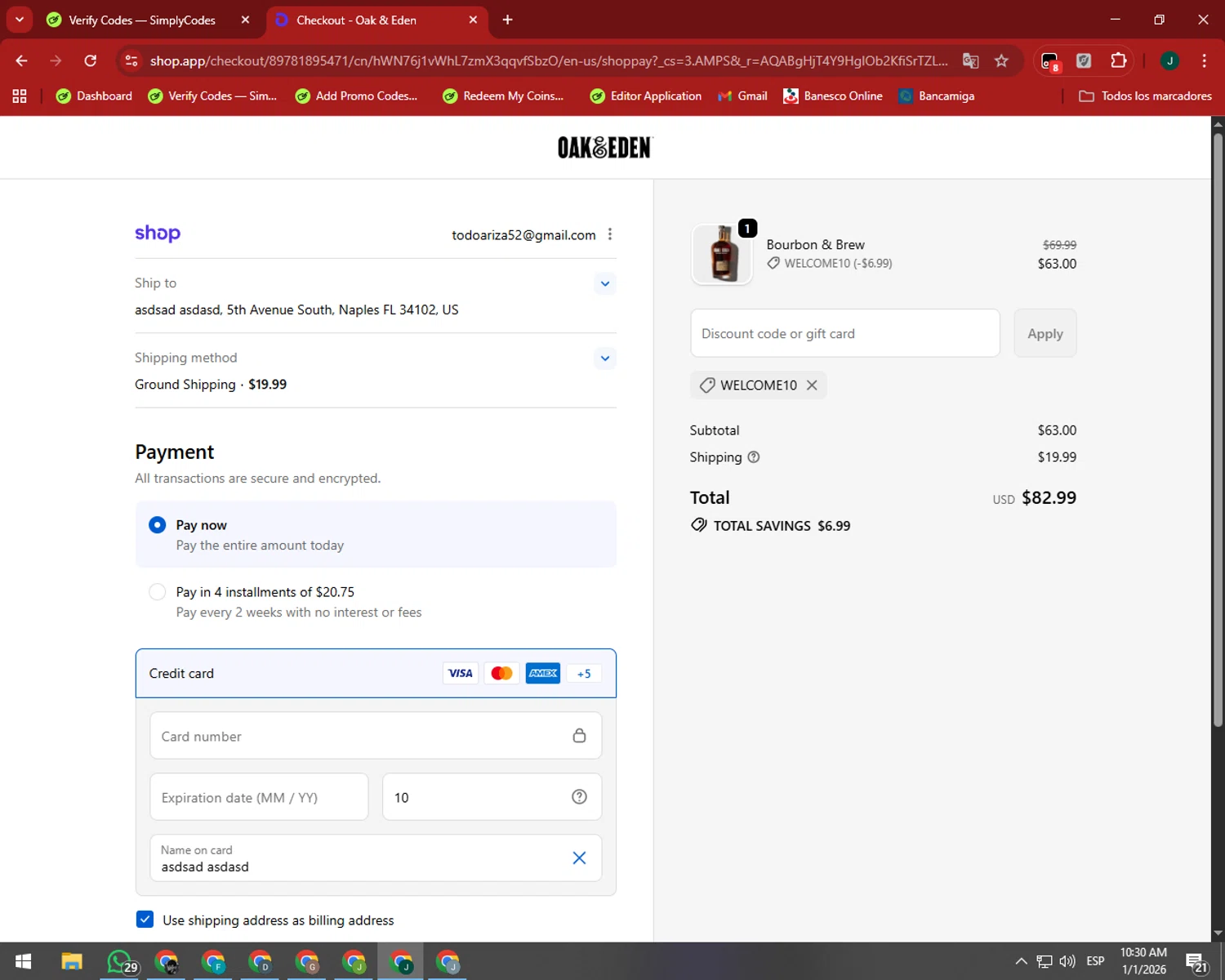Switch to Verify Codes — SimplyCodes tab

tap(141, 20)
